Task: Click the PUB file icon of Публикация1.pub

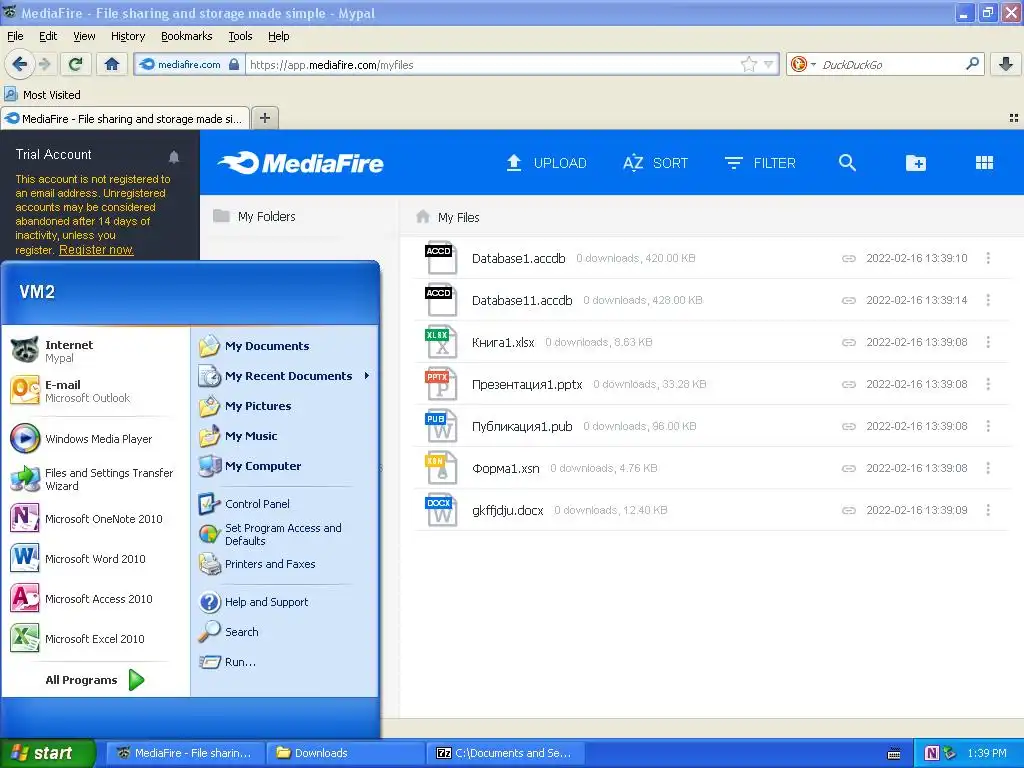Action: pyautogui.click(x=441, y=426)
